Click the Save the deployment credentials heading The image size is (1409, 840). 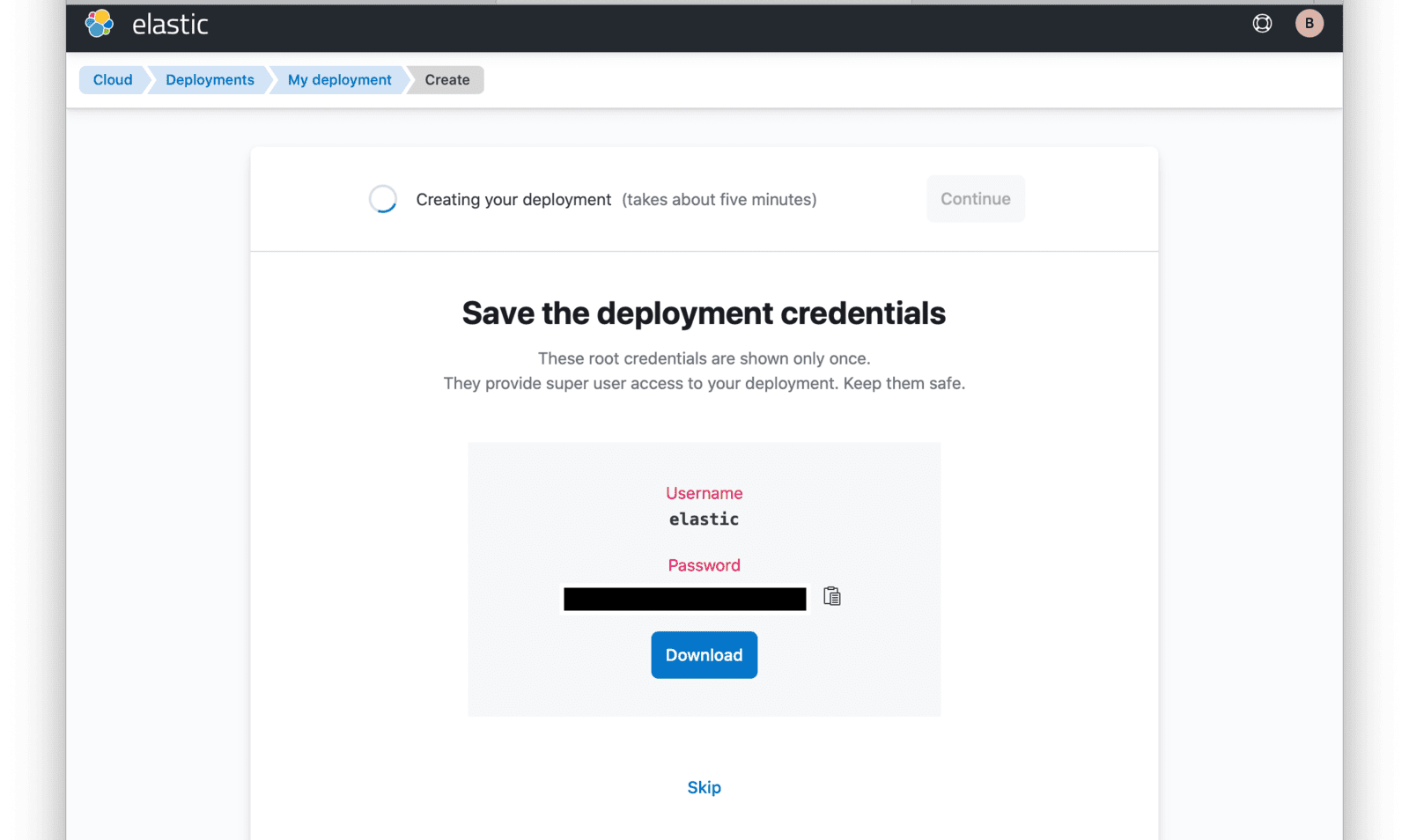click(704, 313)
